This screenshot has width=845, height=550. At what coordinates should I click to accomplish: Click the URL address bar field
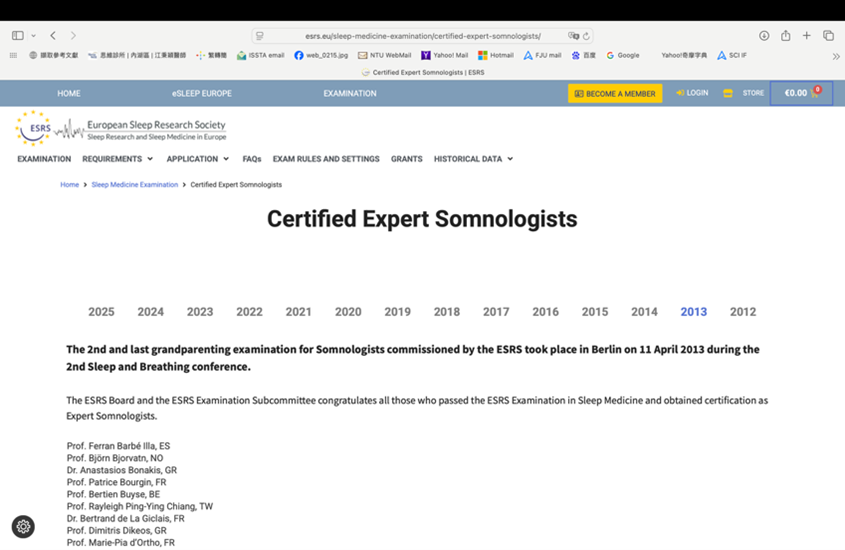coord(422,36)
